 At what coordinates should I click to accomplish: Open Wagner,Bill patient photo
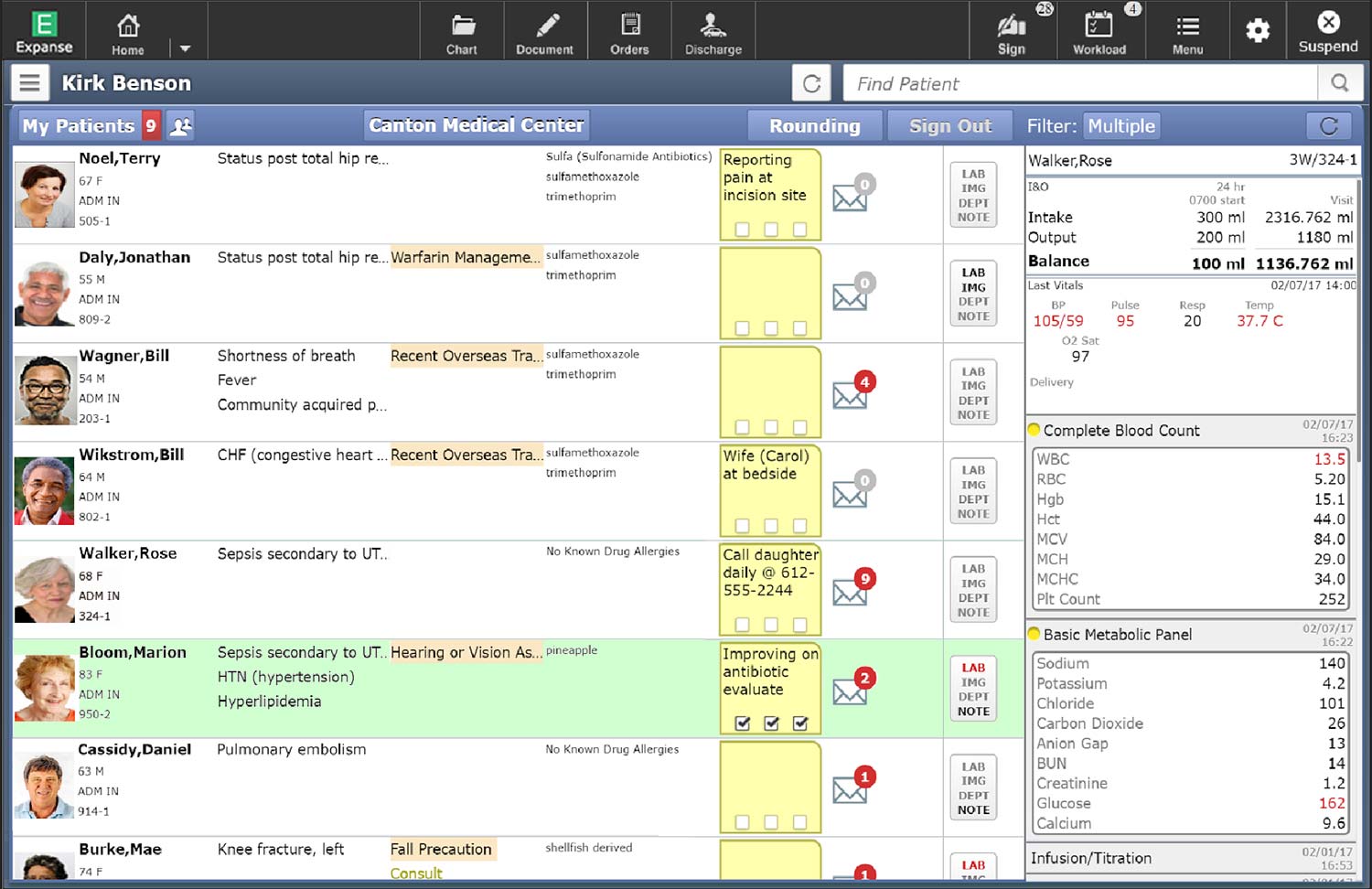pyautogui.click(x=45, y=391)
